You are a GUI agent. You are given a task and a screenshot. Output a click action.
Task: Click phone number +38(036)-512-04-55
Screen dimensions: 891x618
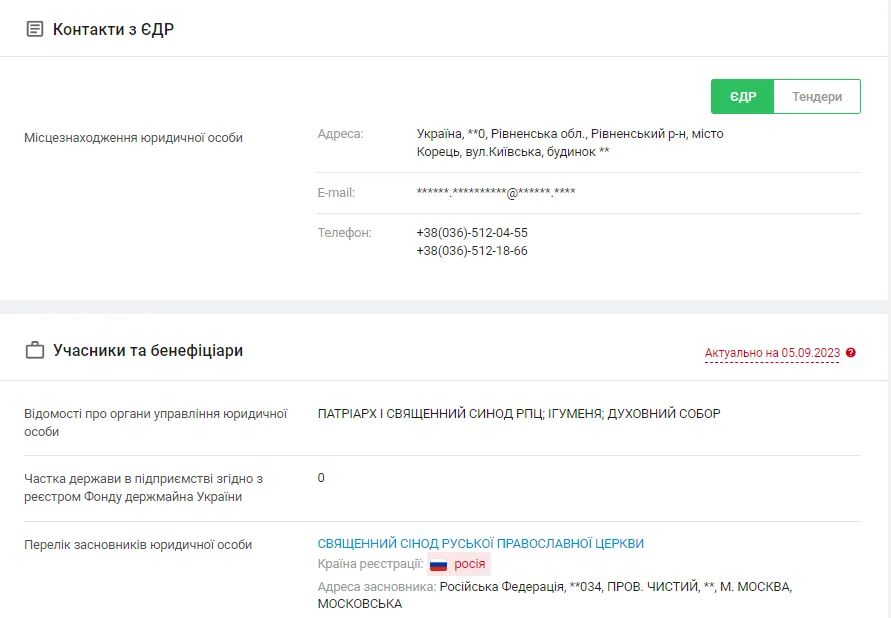(472, 233)
